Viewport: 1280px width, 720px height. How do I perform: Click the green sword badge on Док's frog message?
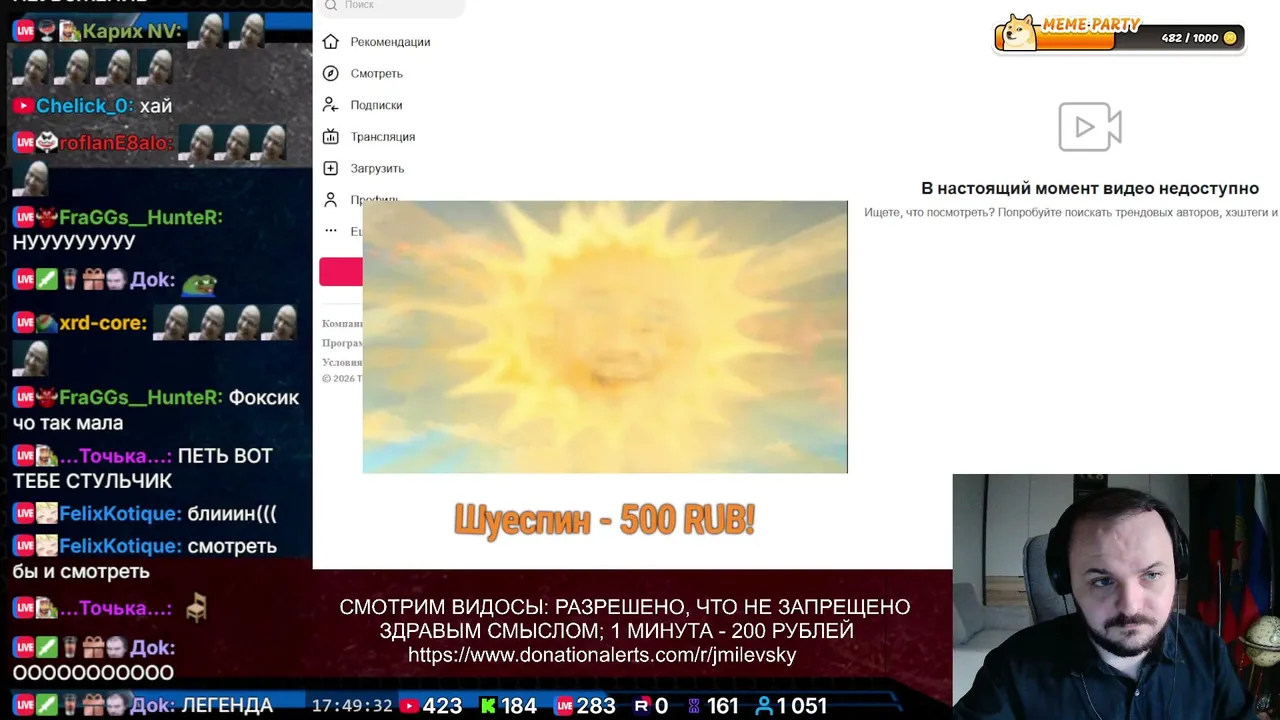(47, 280)
